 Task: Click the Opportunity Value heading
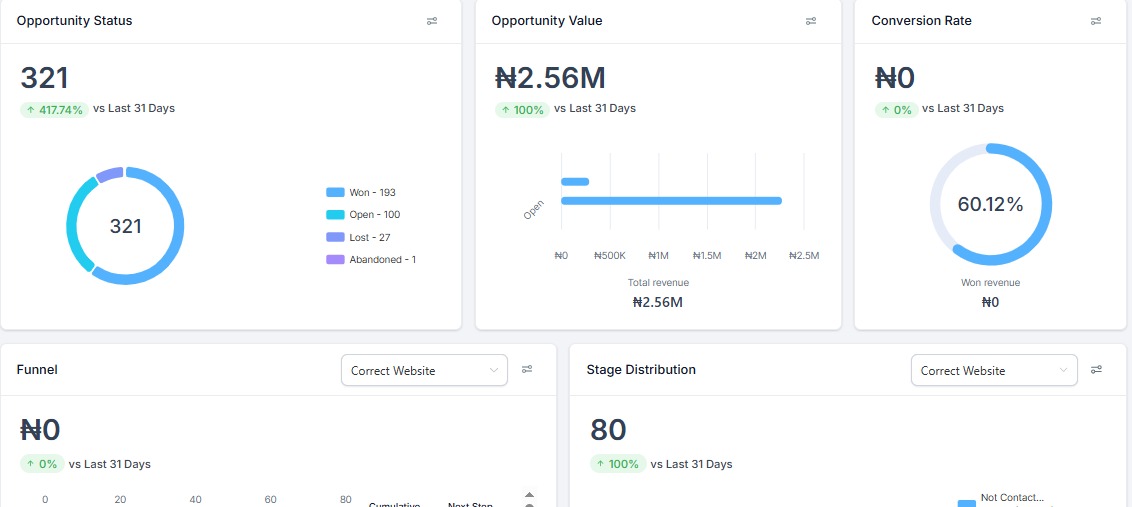click(x=547, y=21)
